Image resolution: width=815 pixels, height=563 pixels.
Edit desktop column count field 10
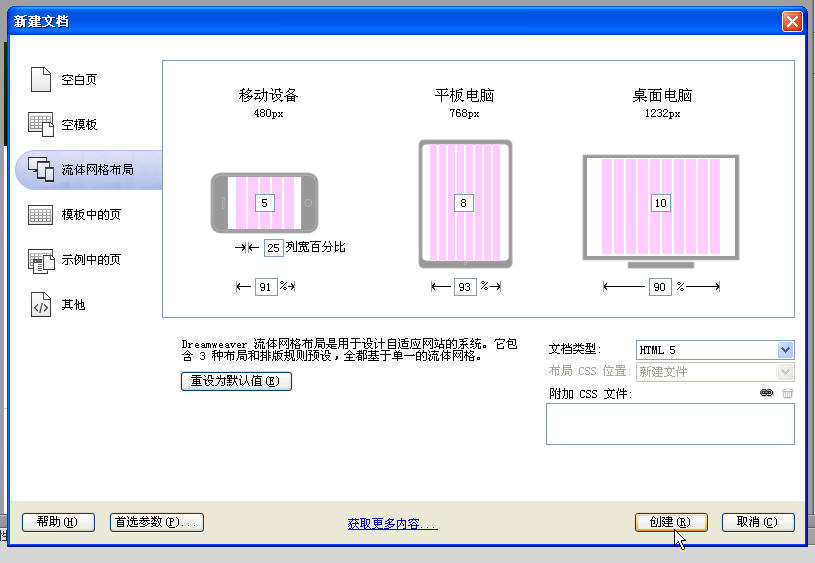(x=660, y=203)
